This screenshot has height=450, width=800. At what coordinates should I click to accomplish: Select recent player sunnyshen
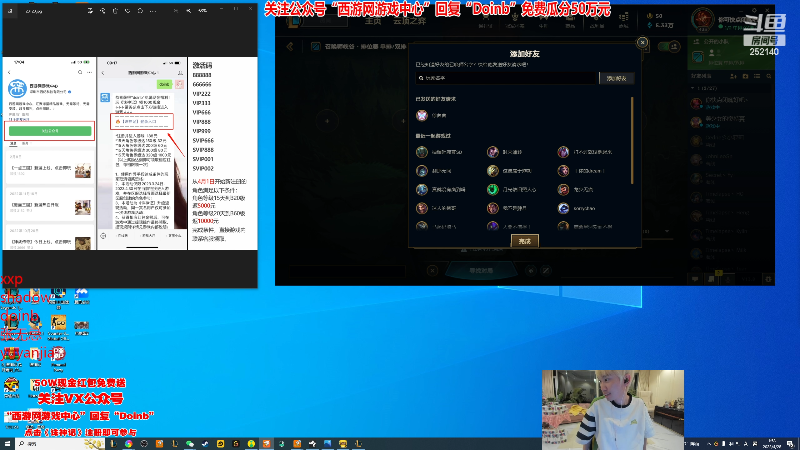point(584,208)
